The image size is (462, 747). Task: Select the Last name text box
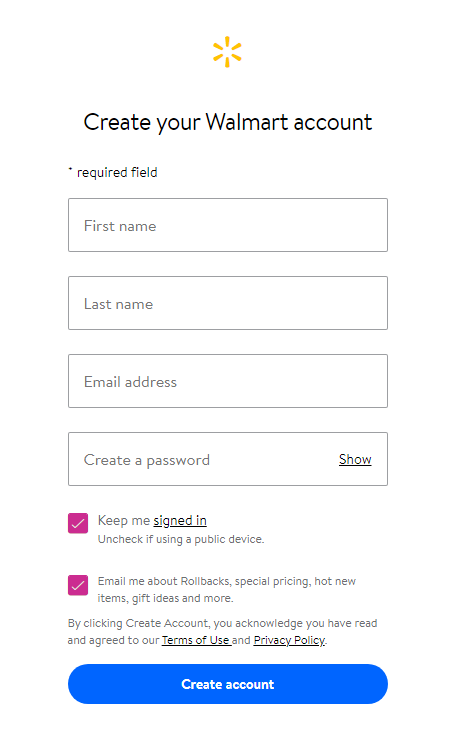(228, 303)
